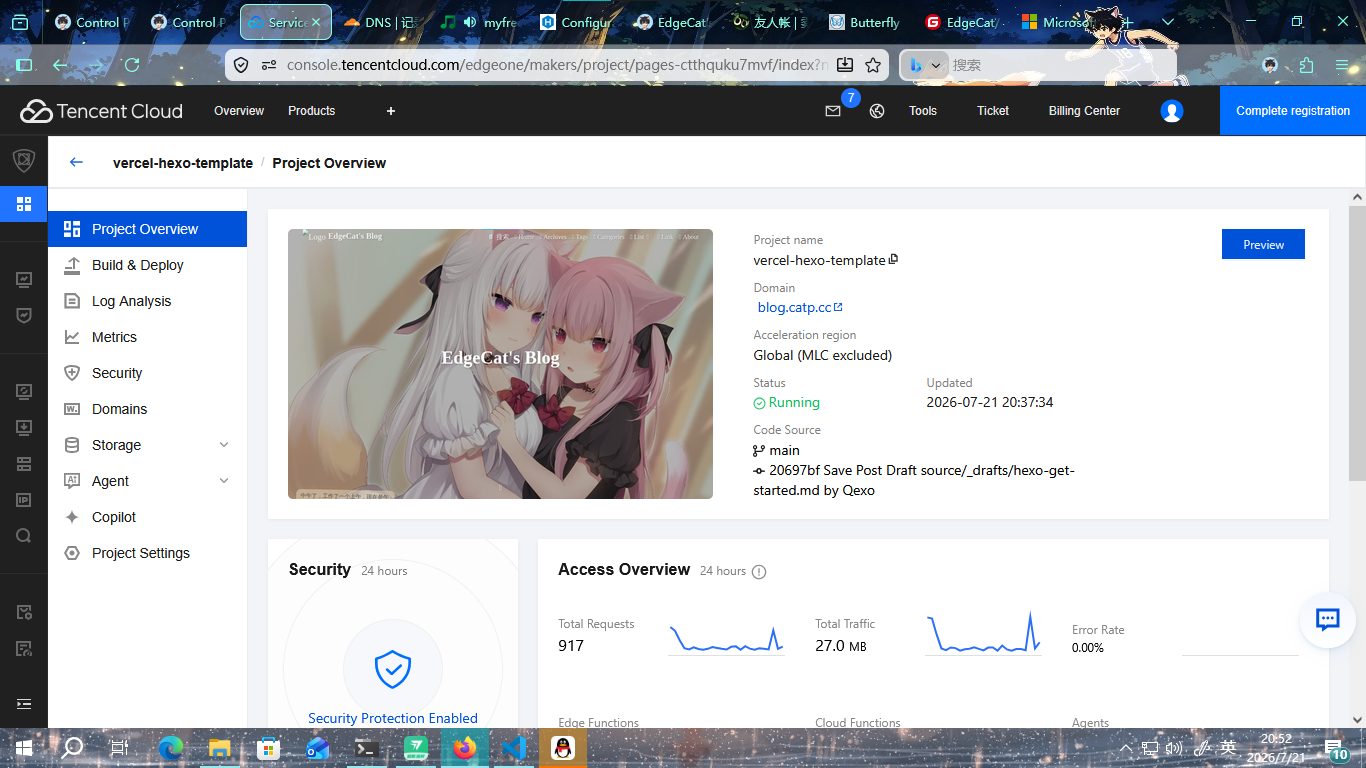This screenshot has height=768, width=1366.
Task: Click the site security shield icon in address bar
Action: [241, 65]
